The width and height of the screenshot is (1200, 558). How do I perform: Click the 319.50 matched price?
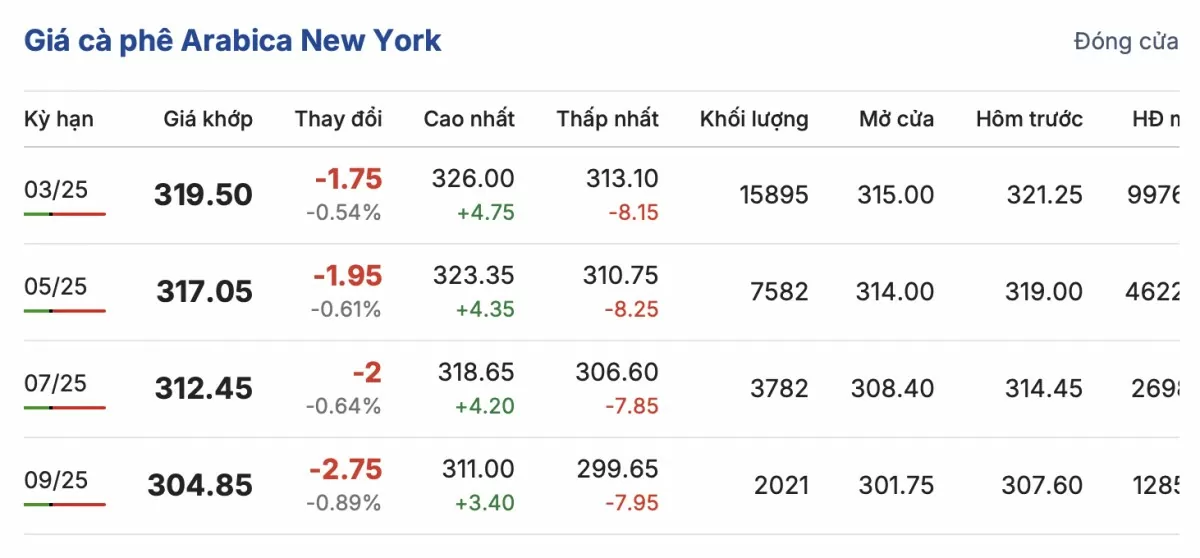coord(203,195)
